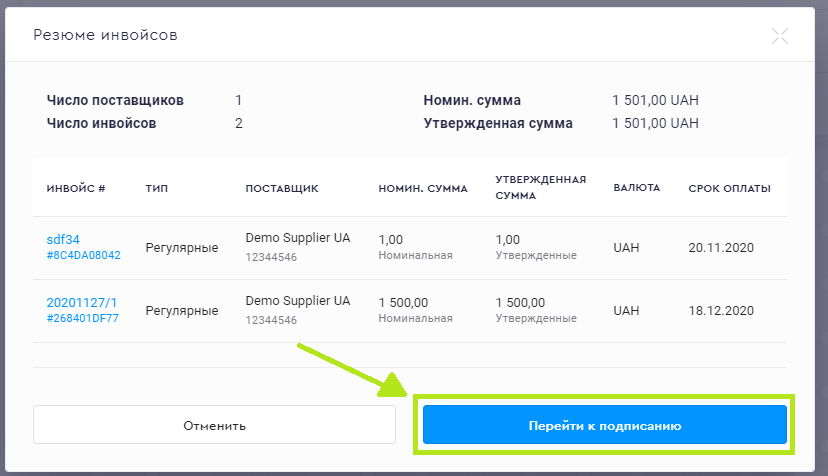Click the 18.12.2020 payment due date

720,310
